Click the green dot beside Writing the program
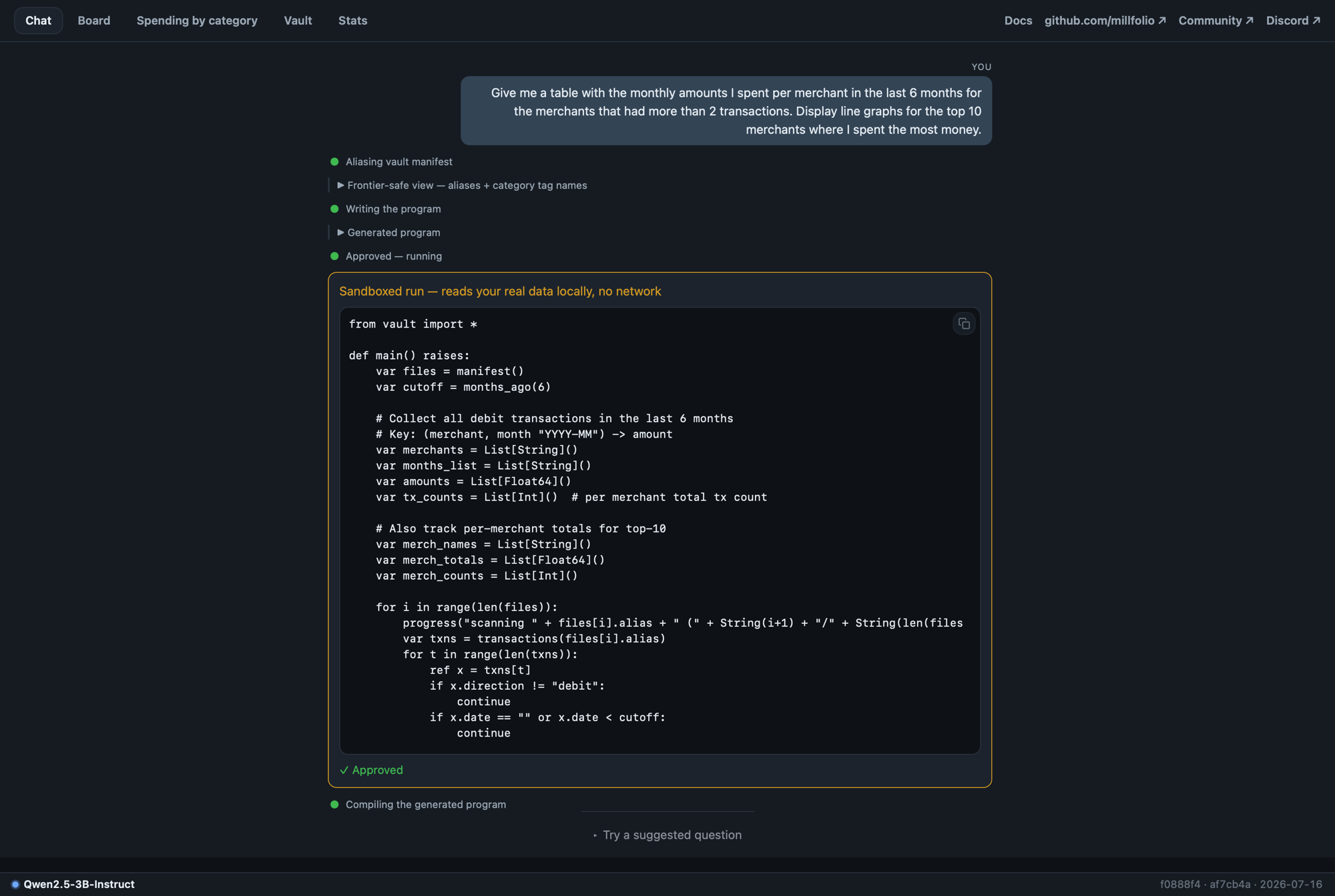Screen dimensions: 1335x896 [x=334, y=209]
